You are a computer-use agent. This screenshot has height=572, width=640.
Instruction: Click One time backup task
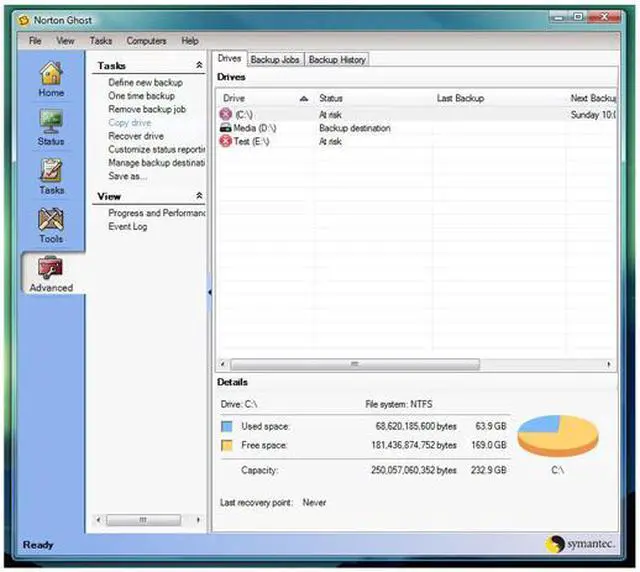click(x=141, y=96)
